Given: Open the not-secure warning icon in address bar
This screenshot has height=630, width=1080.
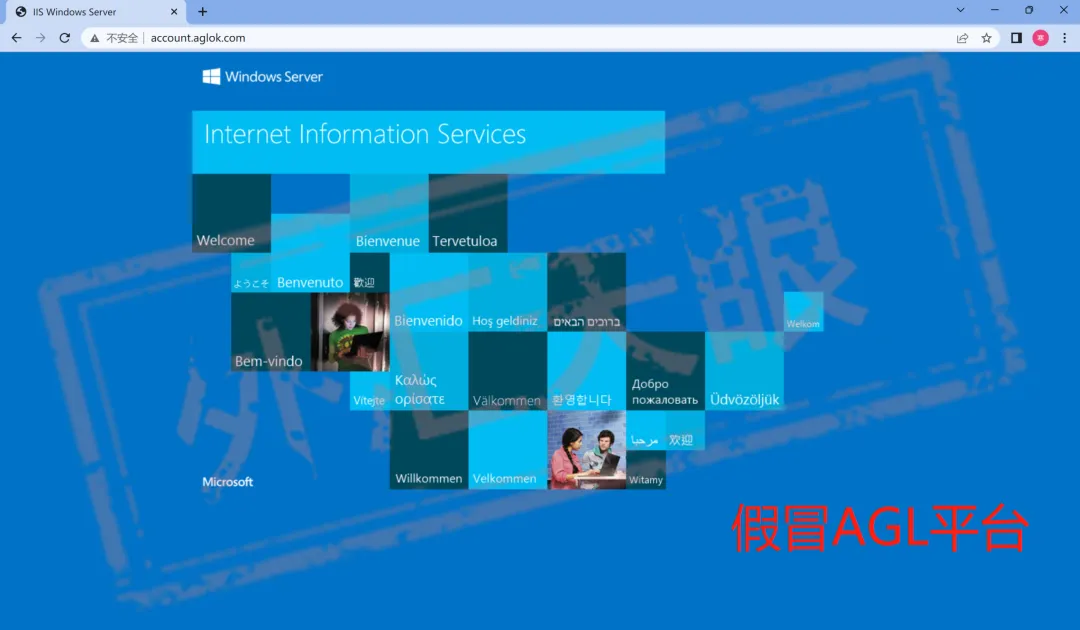Looking at the screenshot, I should coord(94,38).
